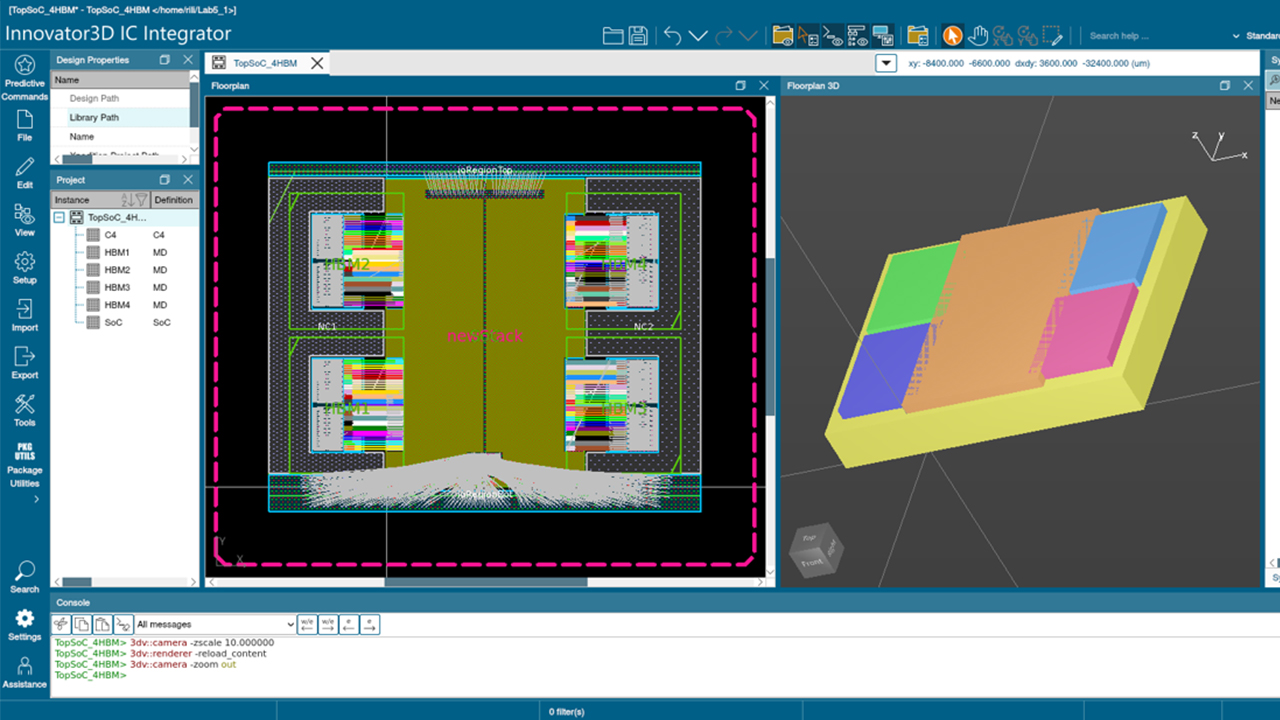The height and width of the screenshot is (720, 1280).
Task: Expand the undo history dropdown arrow
Action: point(698,36)
